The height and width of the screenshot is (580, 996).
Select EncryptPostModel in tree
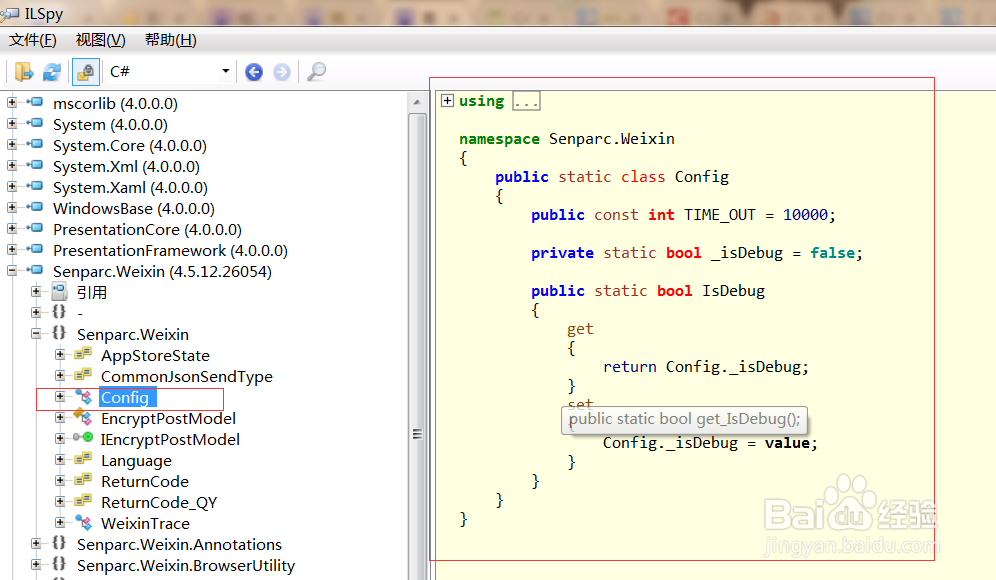point(168,418)
